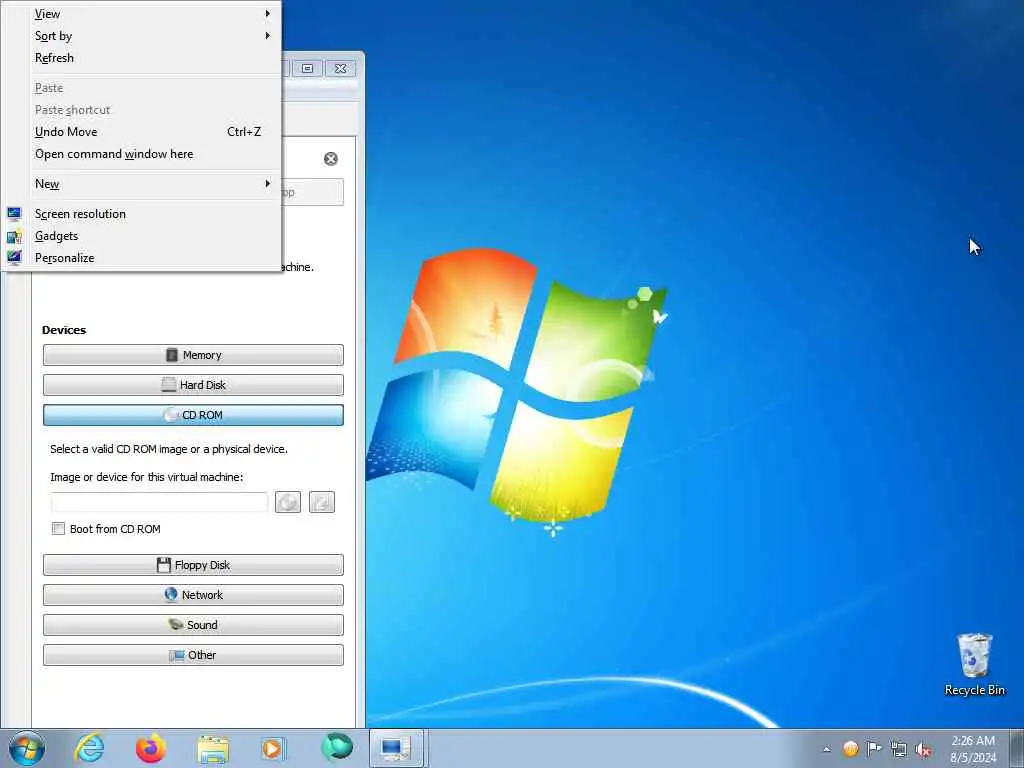This screenshot has width=1024, height=768.
Task: Open the green round taskbar app
Action: click(337, 748)
